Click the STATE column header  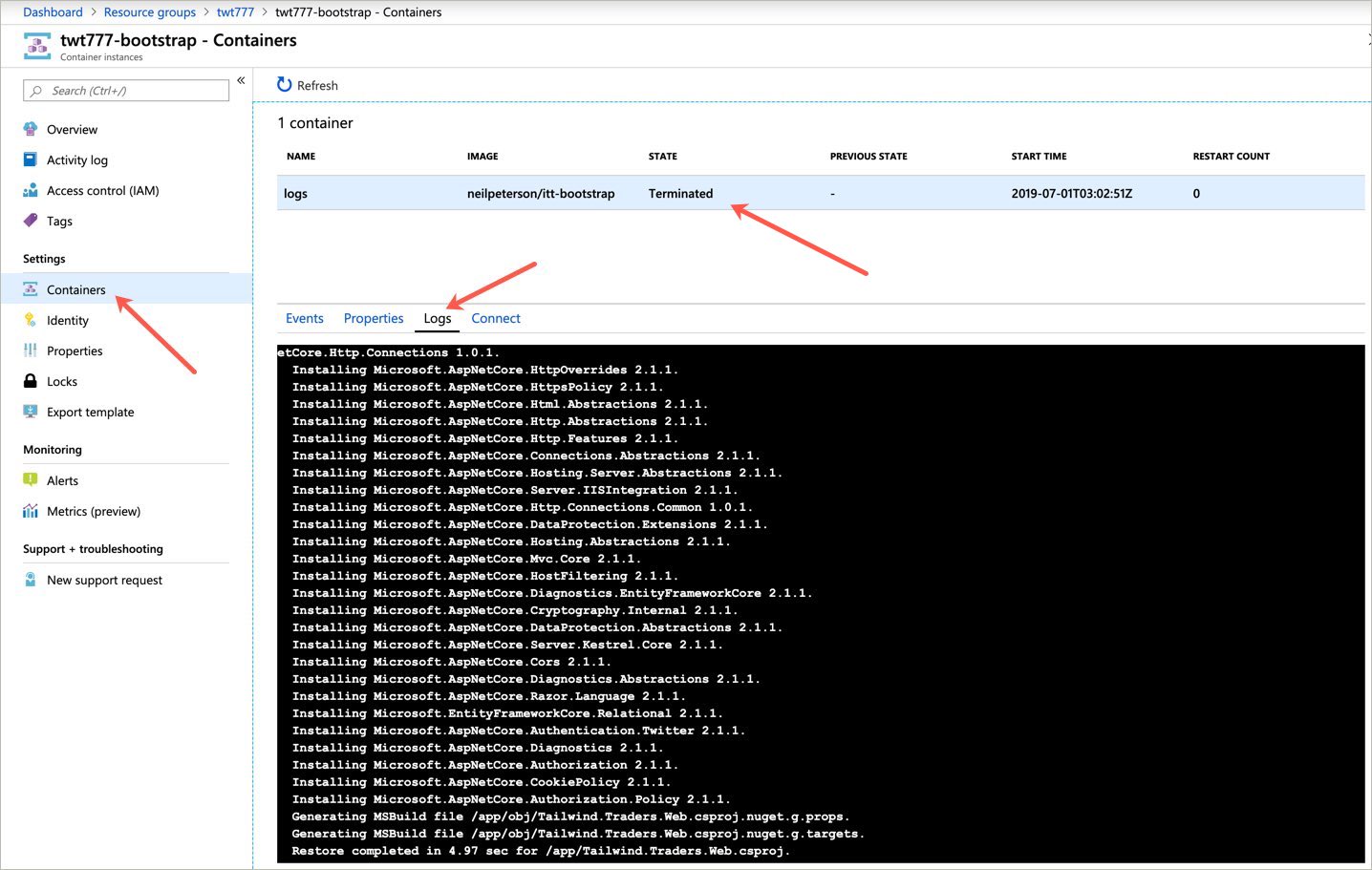pos(663,157)
